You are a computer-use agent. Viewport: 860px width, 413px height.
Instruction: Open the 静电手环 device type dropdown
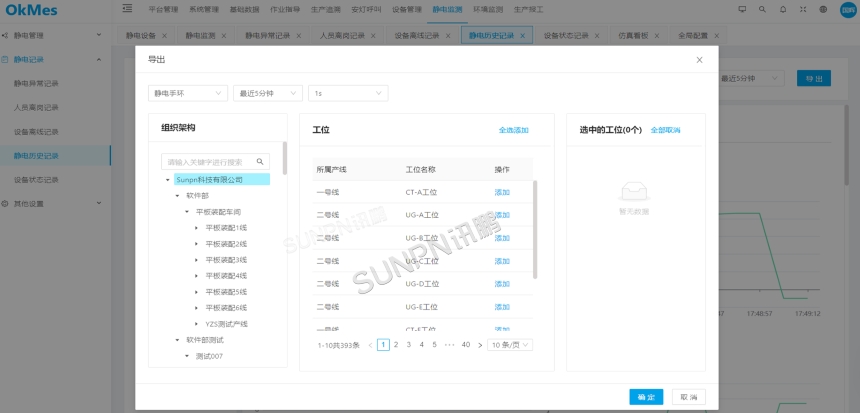pyautogui.click(x=188, y=93)
